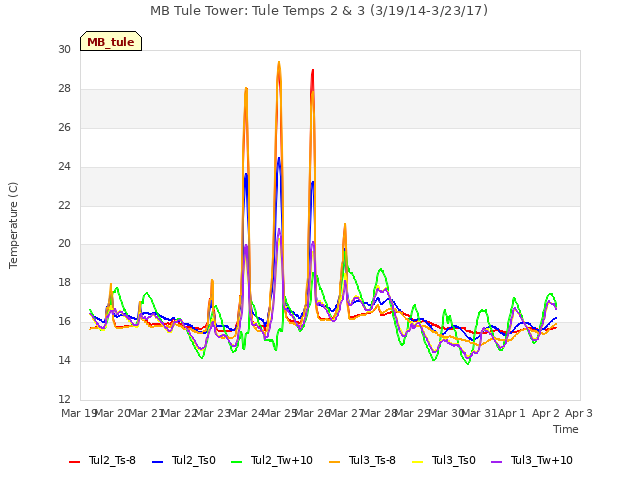Click the green Tul2_Tw+10 legend swatch
The image size is (640, 480).
click(x=237, y=462)
